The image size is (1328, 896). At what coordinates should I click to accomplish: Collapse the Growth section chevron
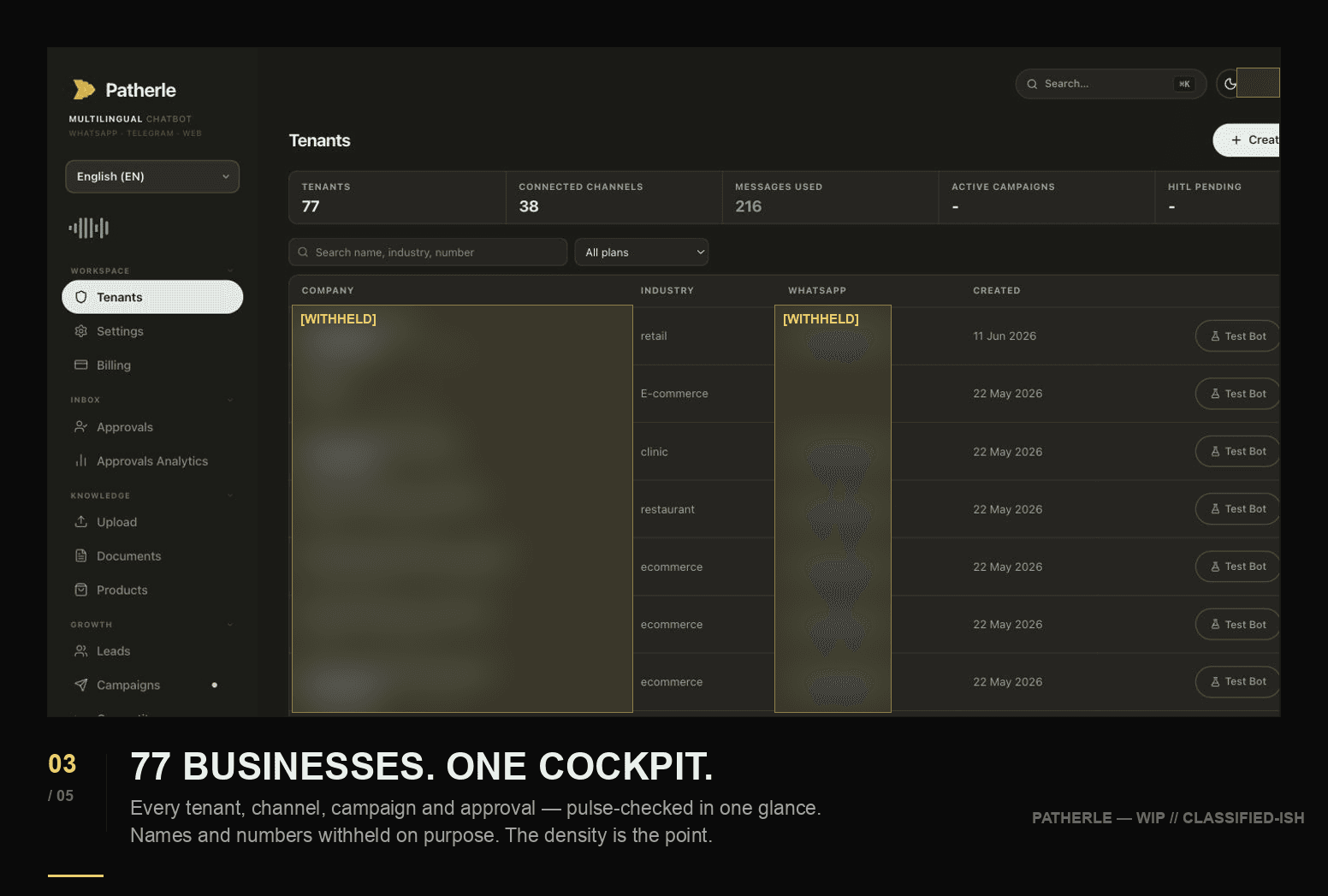coord(229,625)
